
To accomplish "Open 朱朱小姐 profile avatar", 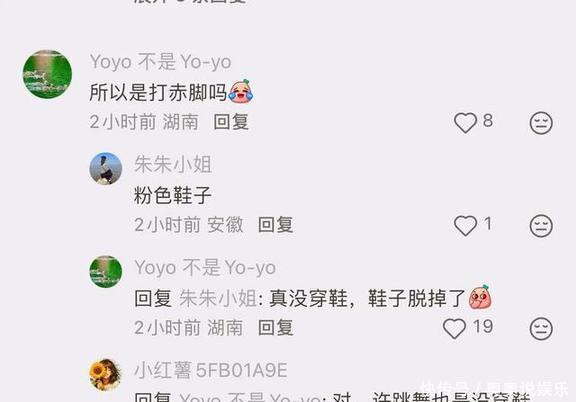I will [106, 168].
